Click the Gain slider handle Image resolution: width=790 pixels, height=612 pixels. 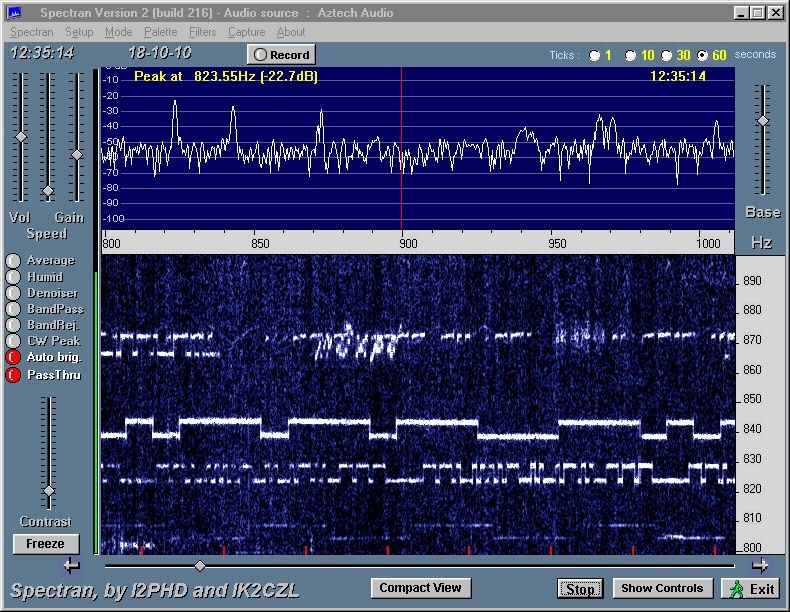tap(77, 155)
